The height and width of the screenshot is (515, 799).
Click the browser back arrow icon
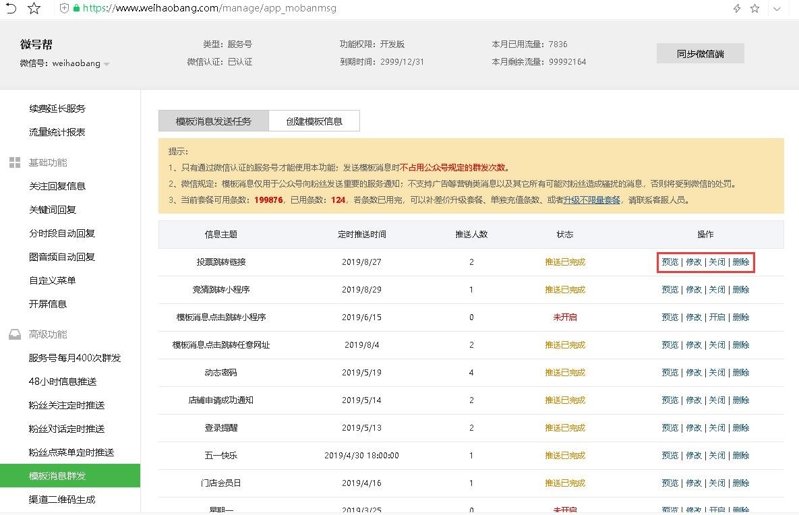click(11, 8)
